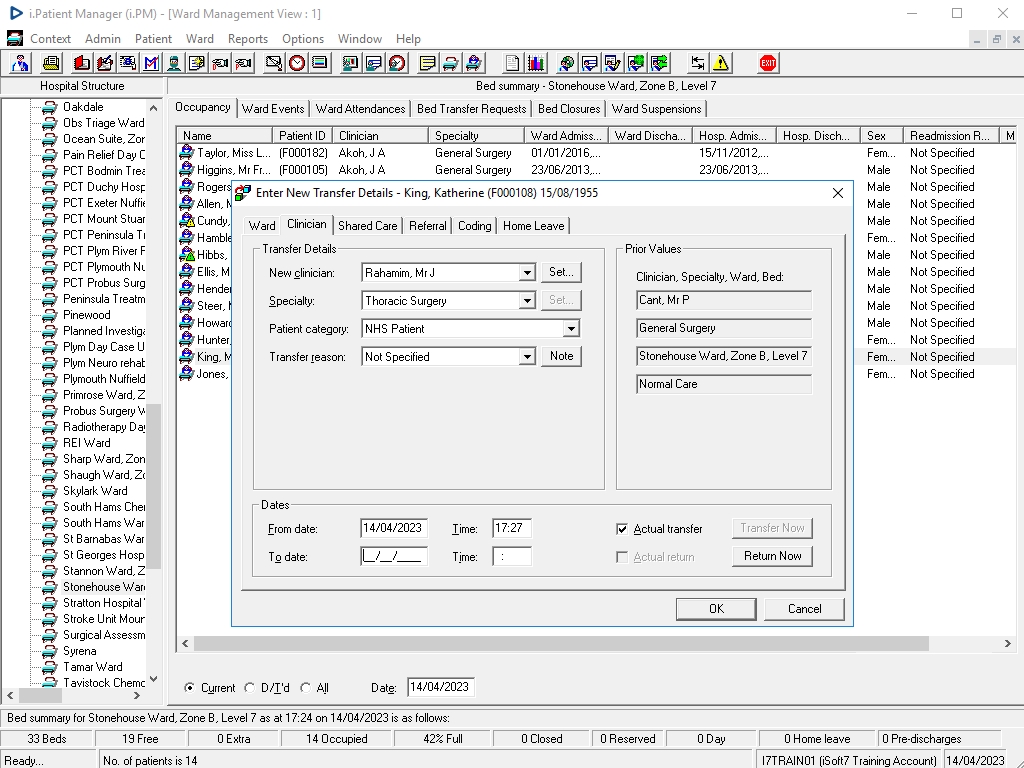Viewport: 1024px width, 768px height.
Task: Click the printer toolbar icon
Action: (x=51, y=63)
